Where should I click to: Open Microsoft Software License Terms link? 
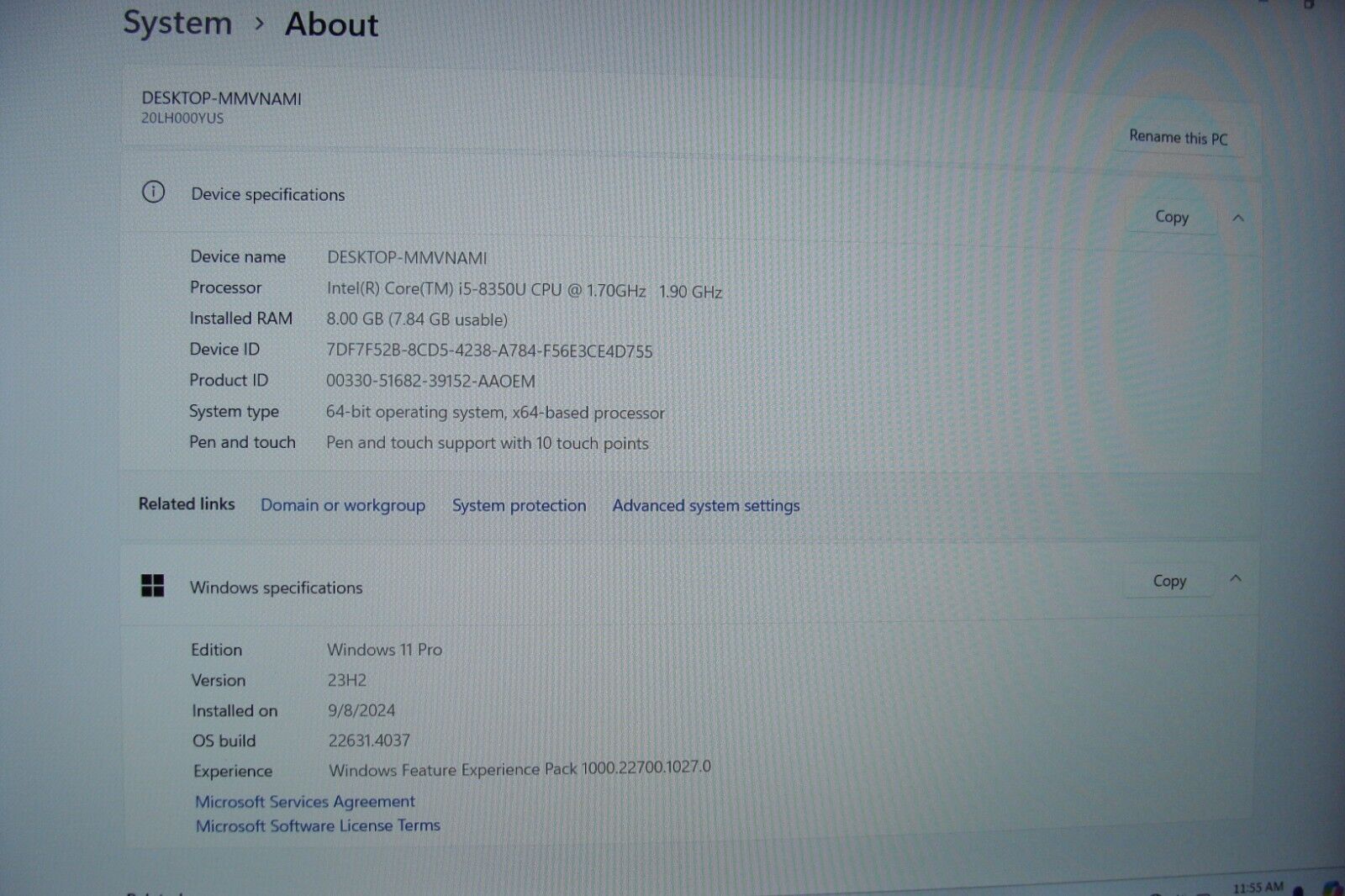click(318, 825)
